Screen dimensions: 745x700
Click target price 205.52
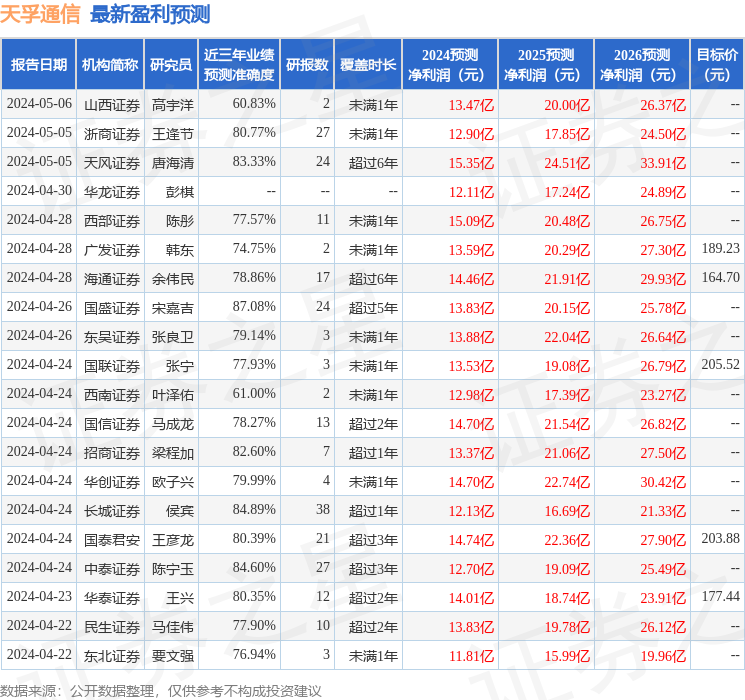[x=721, y=364]
